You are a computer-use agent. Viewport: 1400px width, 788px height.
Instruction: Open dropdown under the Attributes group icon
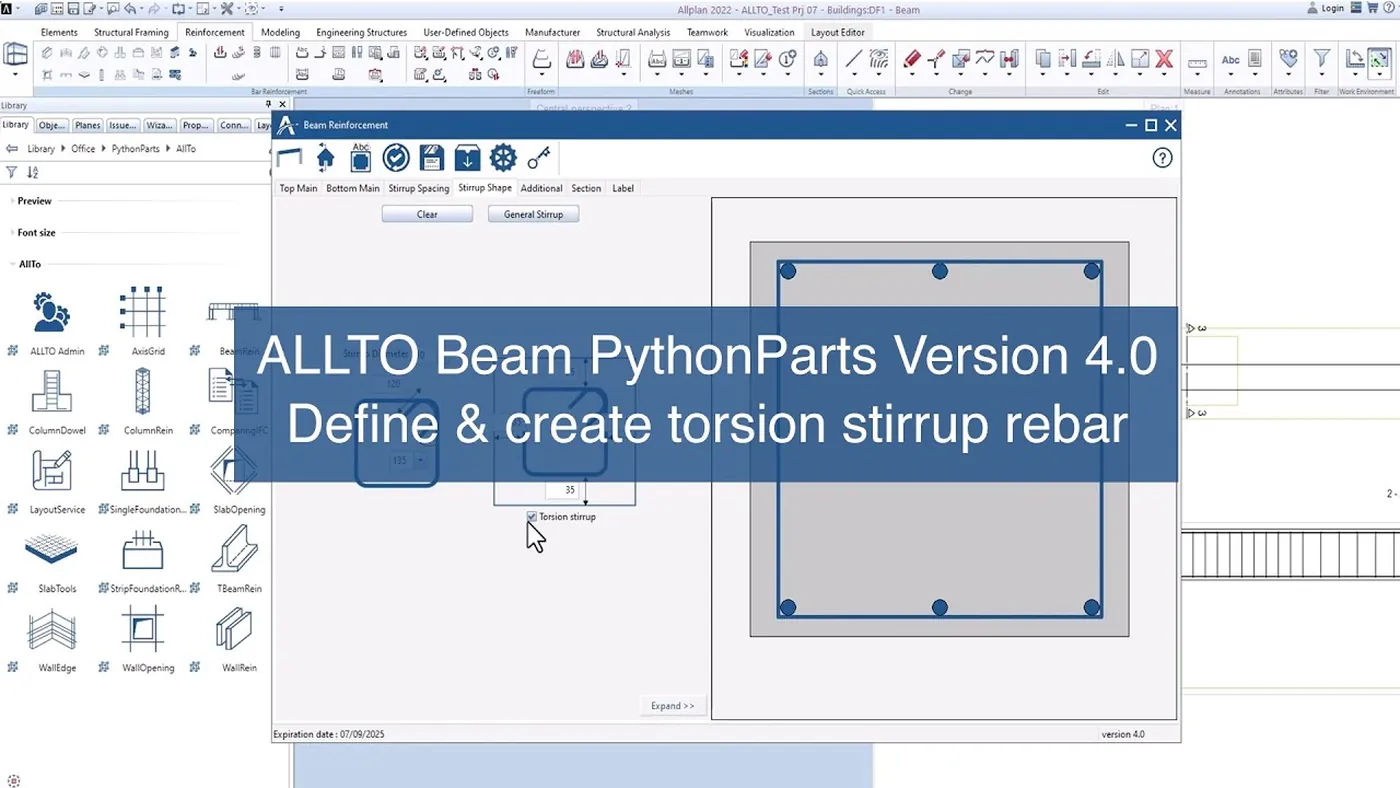pyautogui.click(x=1288, y=75)
